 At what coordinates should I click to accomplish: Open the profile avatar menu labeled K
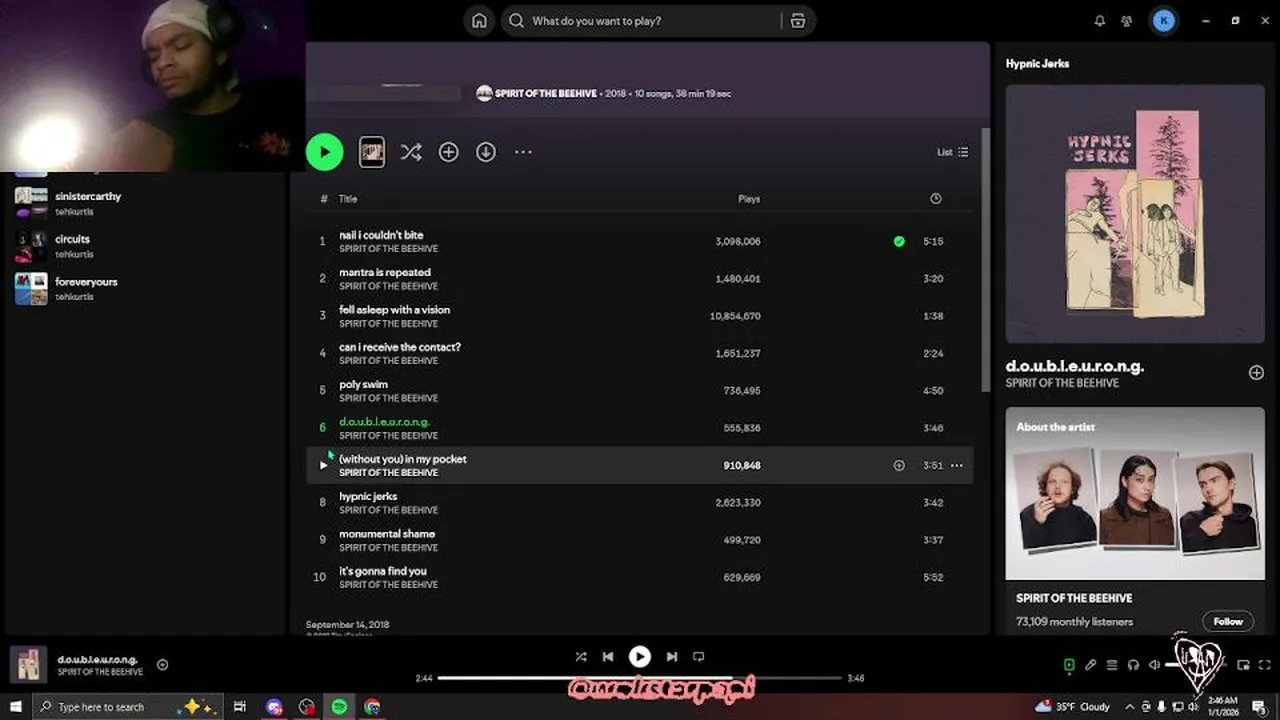coord(1164,21)
